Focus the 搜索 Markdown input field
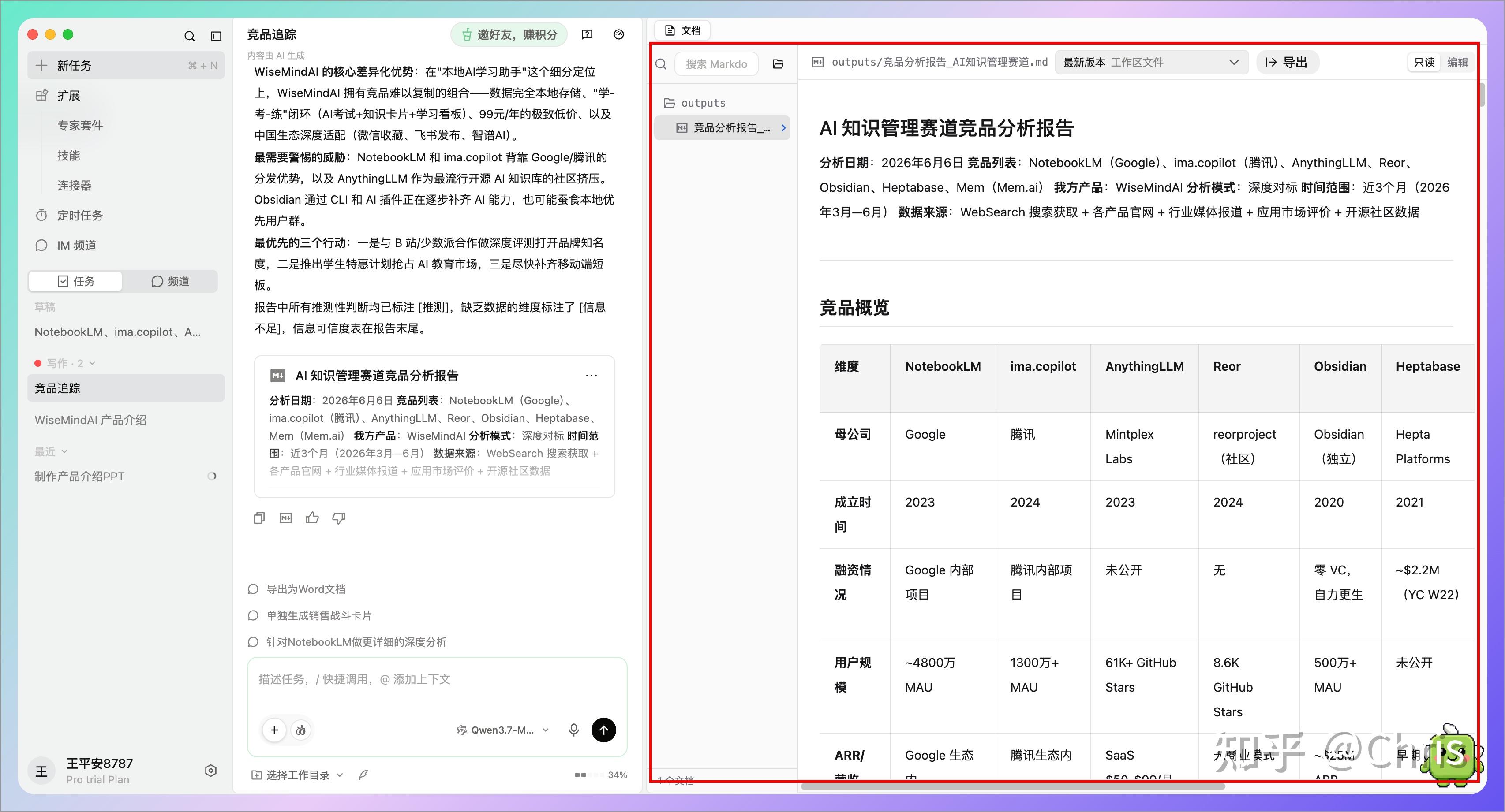 click(x=716, y=64)
